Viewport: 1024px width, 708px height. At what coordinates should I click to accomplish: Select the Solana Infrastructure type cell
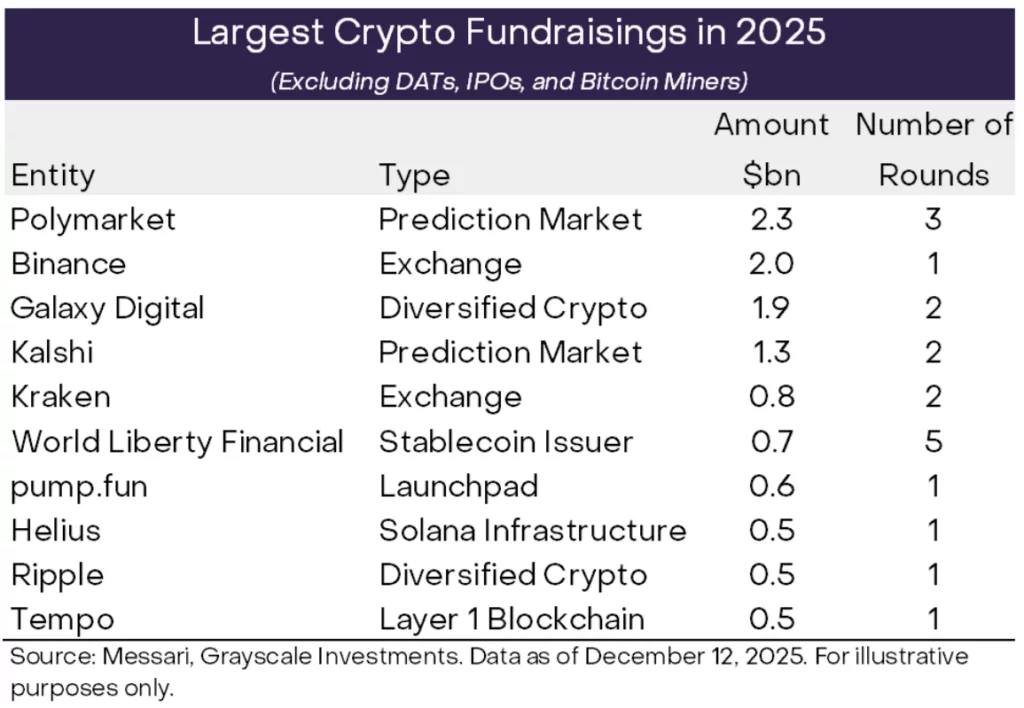532,530
